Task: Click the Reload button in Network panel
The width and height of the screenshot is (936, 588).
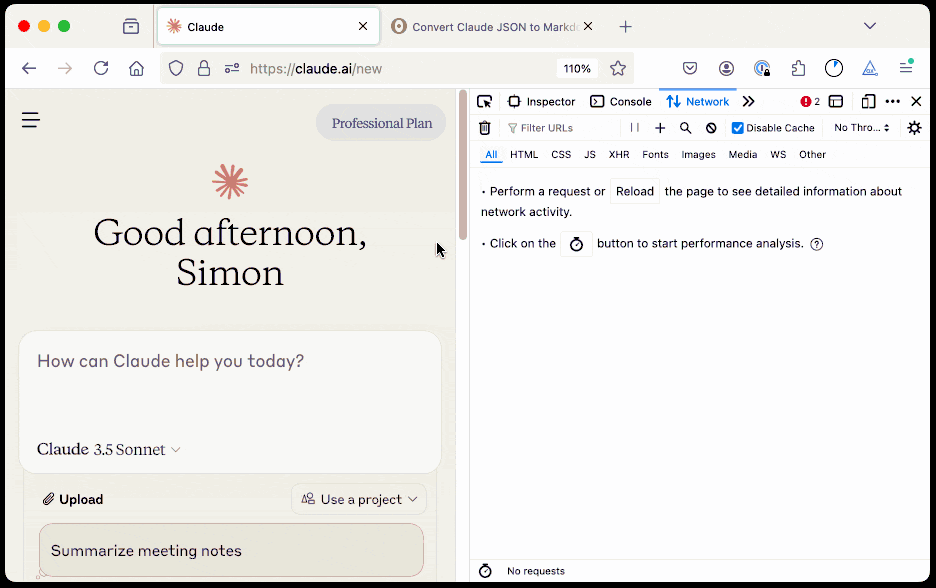Action: pyautogui.click(x=635, y=191)
